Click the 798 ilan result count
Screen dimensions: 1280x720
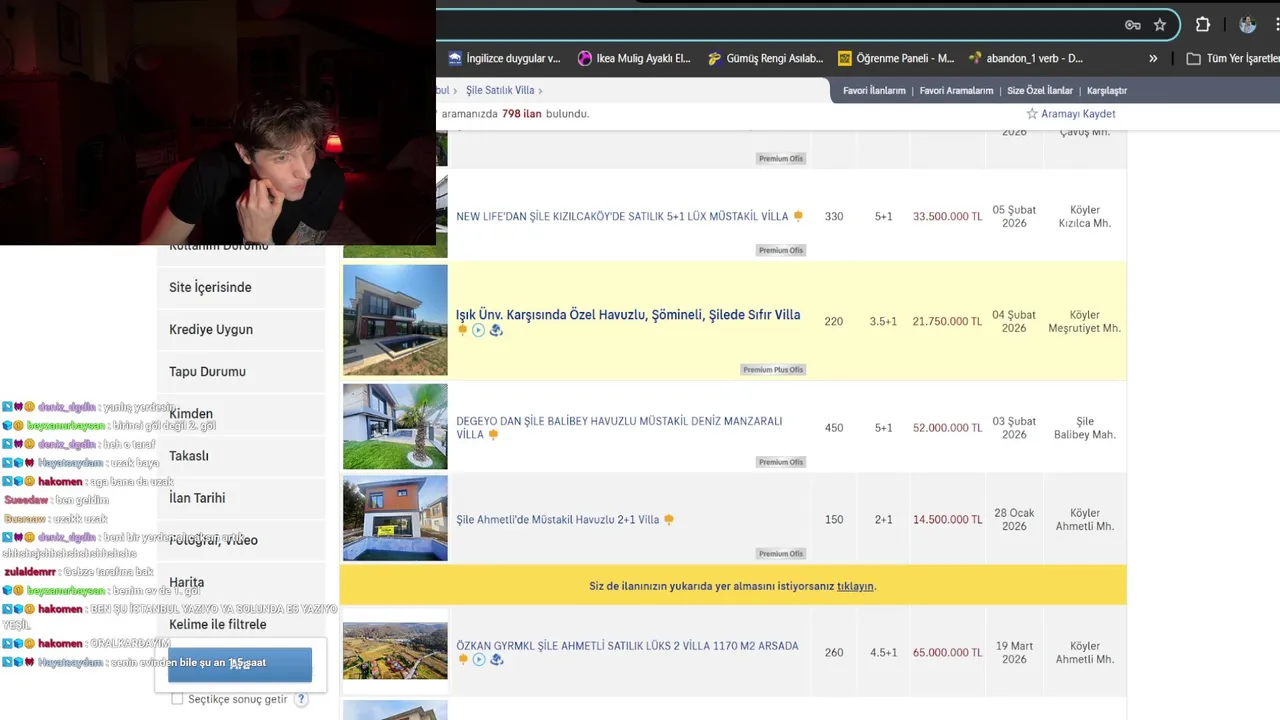(522, 114)
